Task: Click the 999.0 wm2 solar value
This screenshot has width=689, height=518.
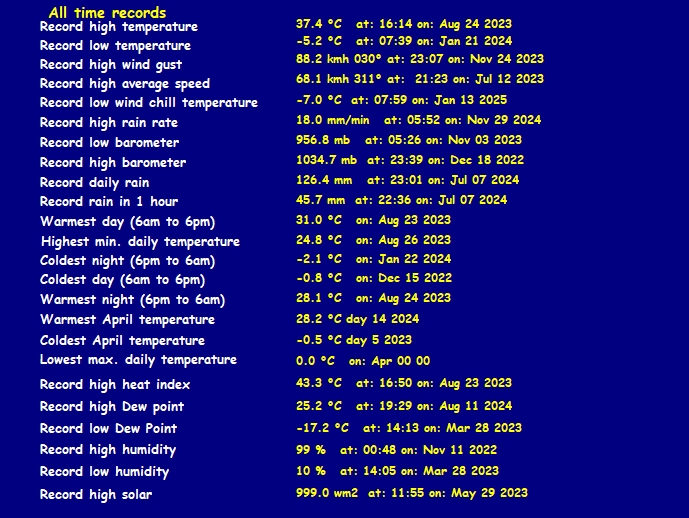Action: click(x=412, y=493)
